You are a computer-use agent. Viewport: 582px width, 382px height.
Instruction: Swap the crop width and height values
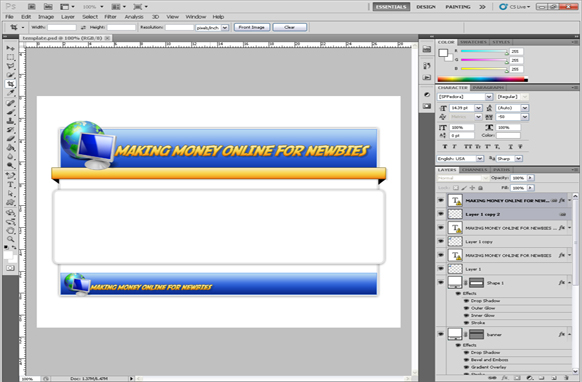pos(83,27)
